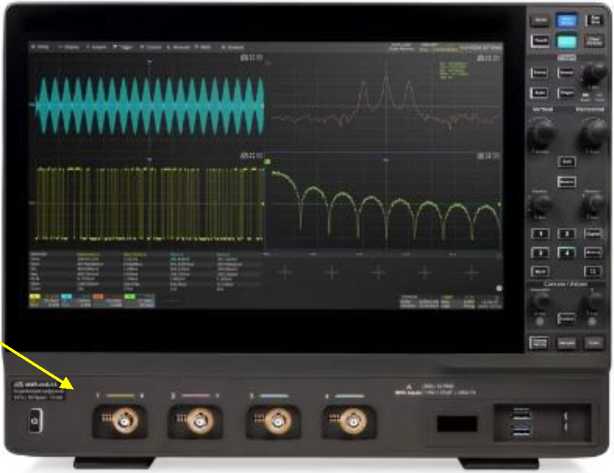Toggle the channel 2 button on the panel

click(567, 233)
